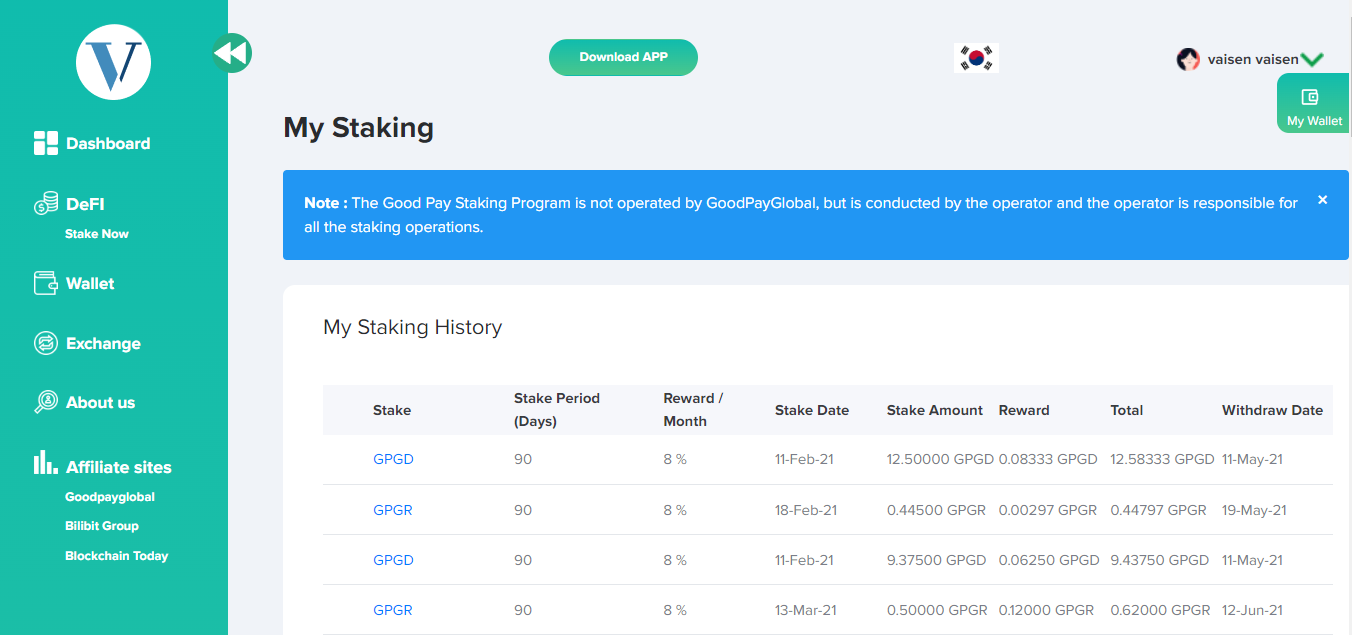Click the user avatar picture
The width and height of the screenshot is (1352, 635).
pos(1188,59)
